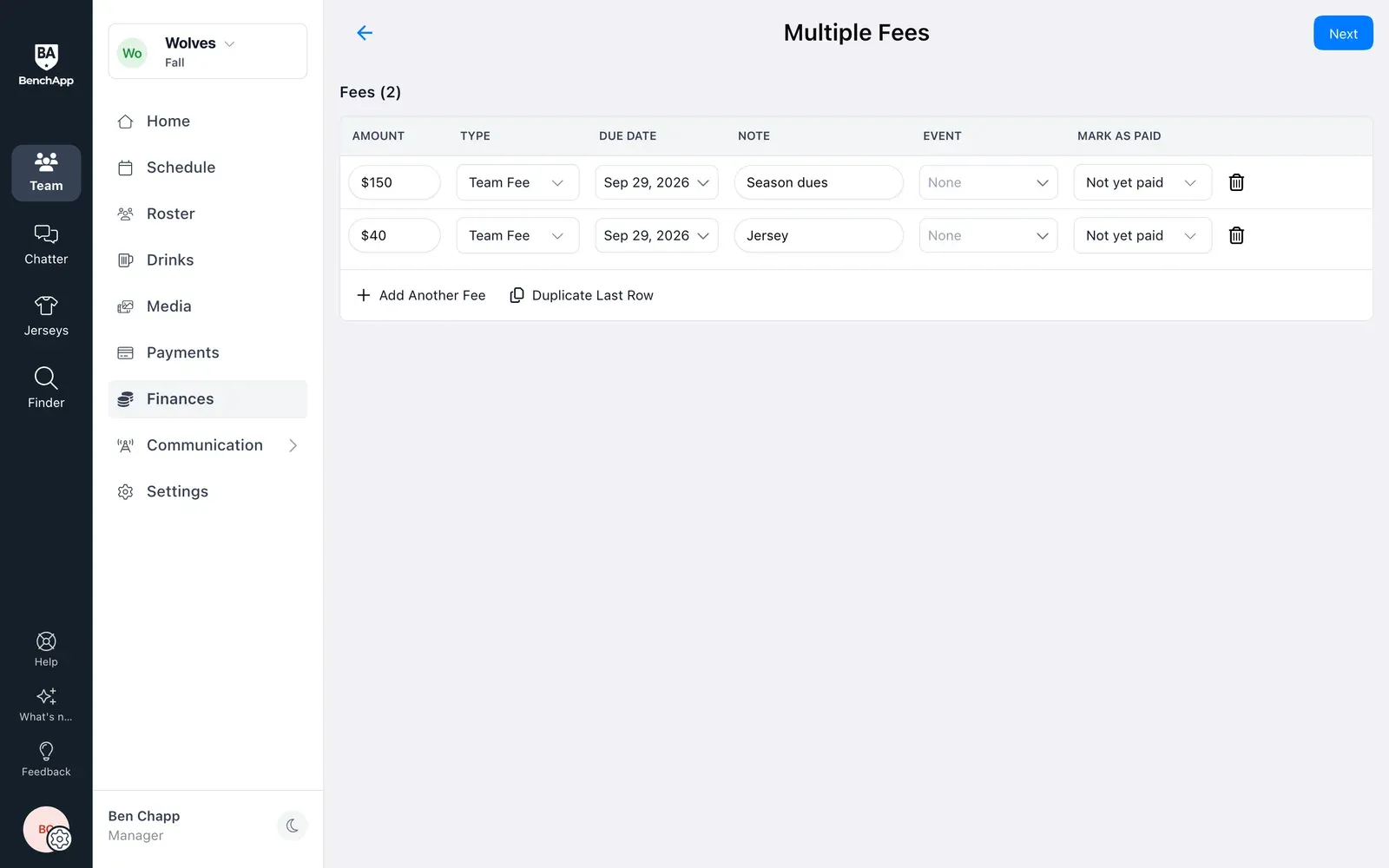
Task: Click the BenchApp logo icon
Action: tap(46, 64)
